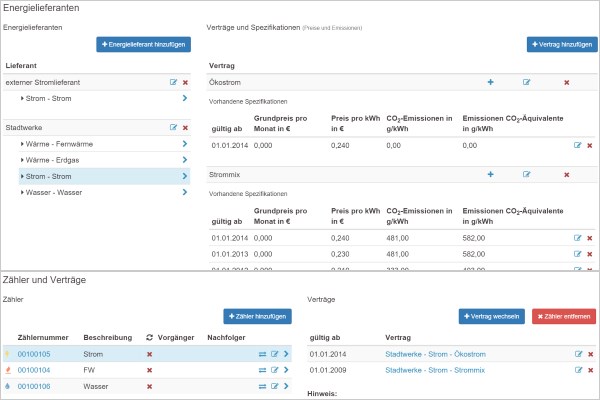Screen dimensions: 600x400
Task: Edit meter 00100104 entry
Action: (x=274, y=370)
